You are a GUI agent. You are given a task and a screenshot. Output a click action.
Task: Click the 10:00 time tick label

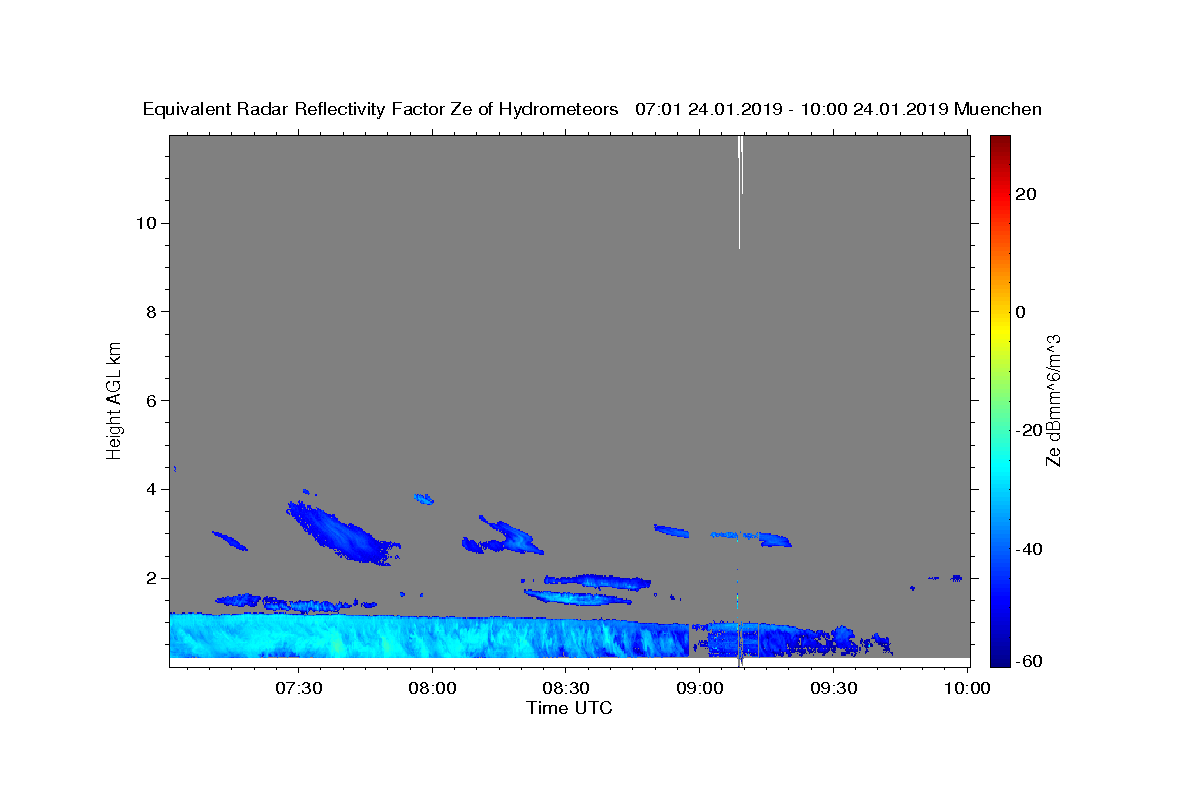[x=968, y=689]
